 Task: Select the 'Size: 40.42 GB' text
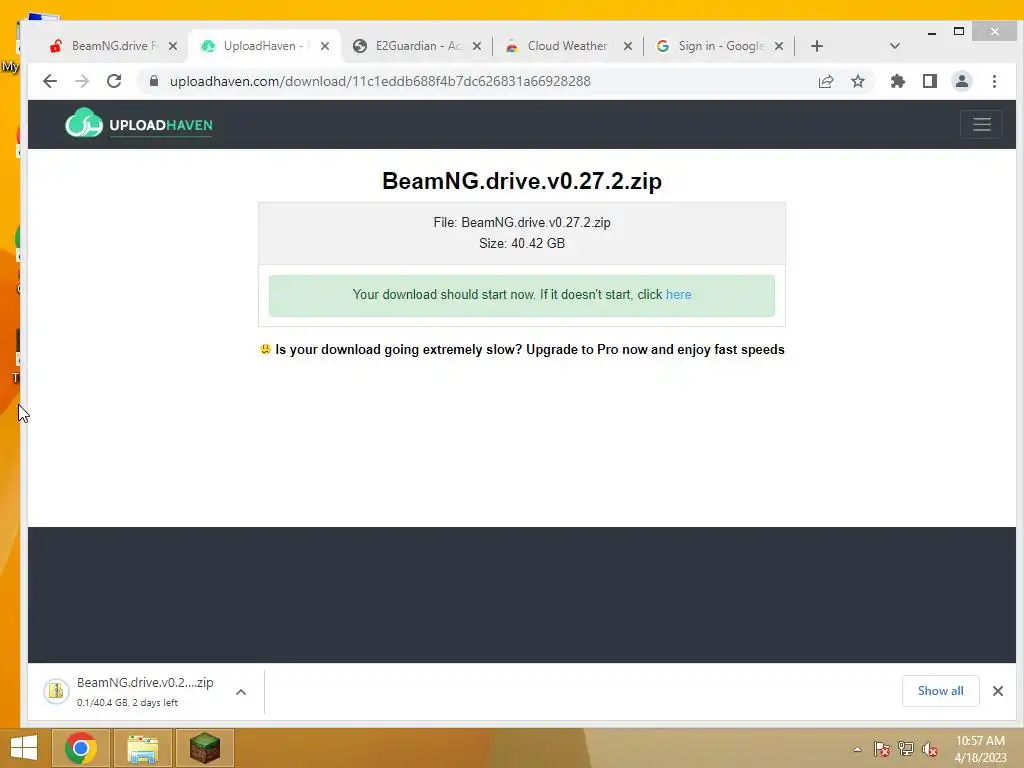[x=522, y=244]
